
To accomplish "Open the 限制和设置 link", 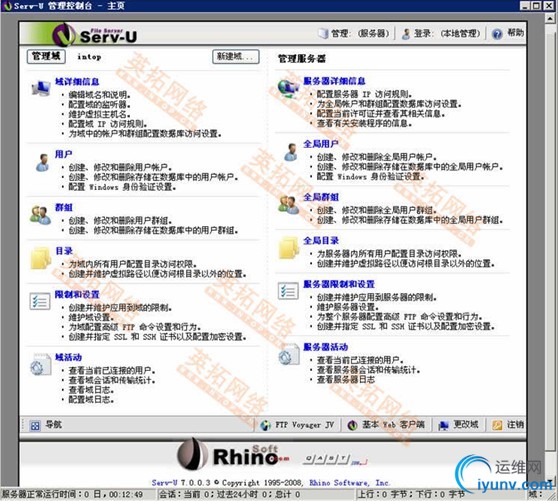I will [x=77, y=295].
